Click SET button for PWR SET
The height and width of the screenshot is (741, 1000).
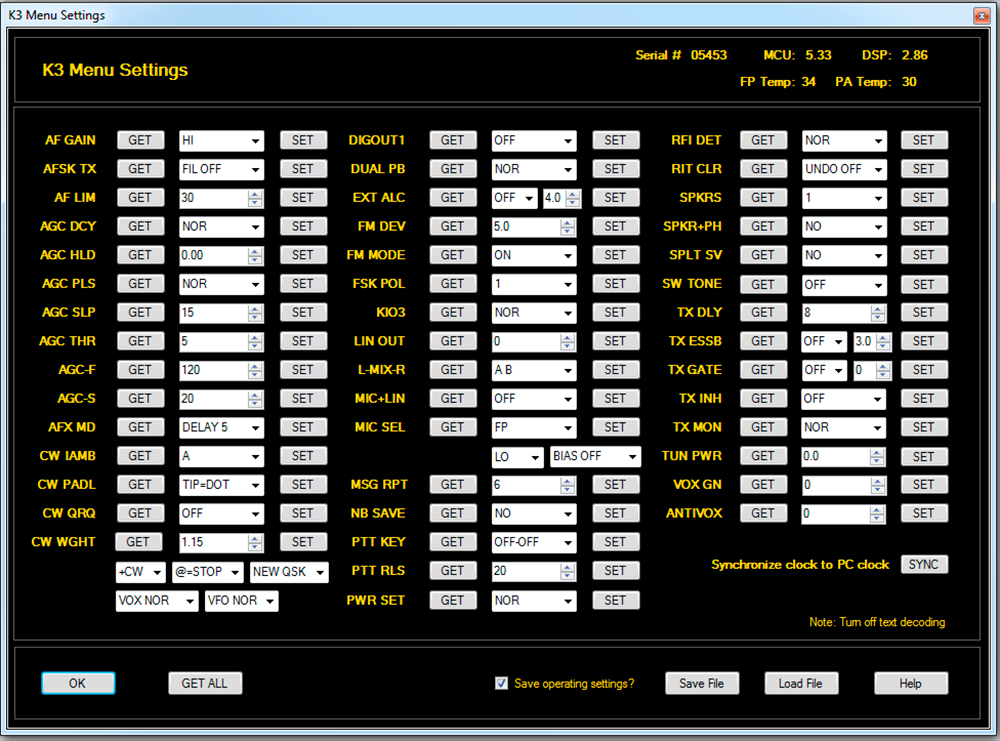(x=615, y=600)
